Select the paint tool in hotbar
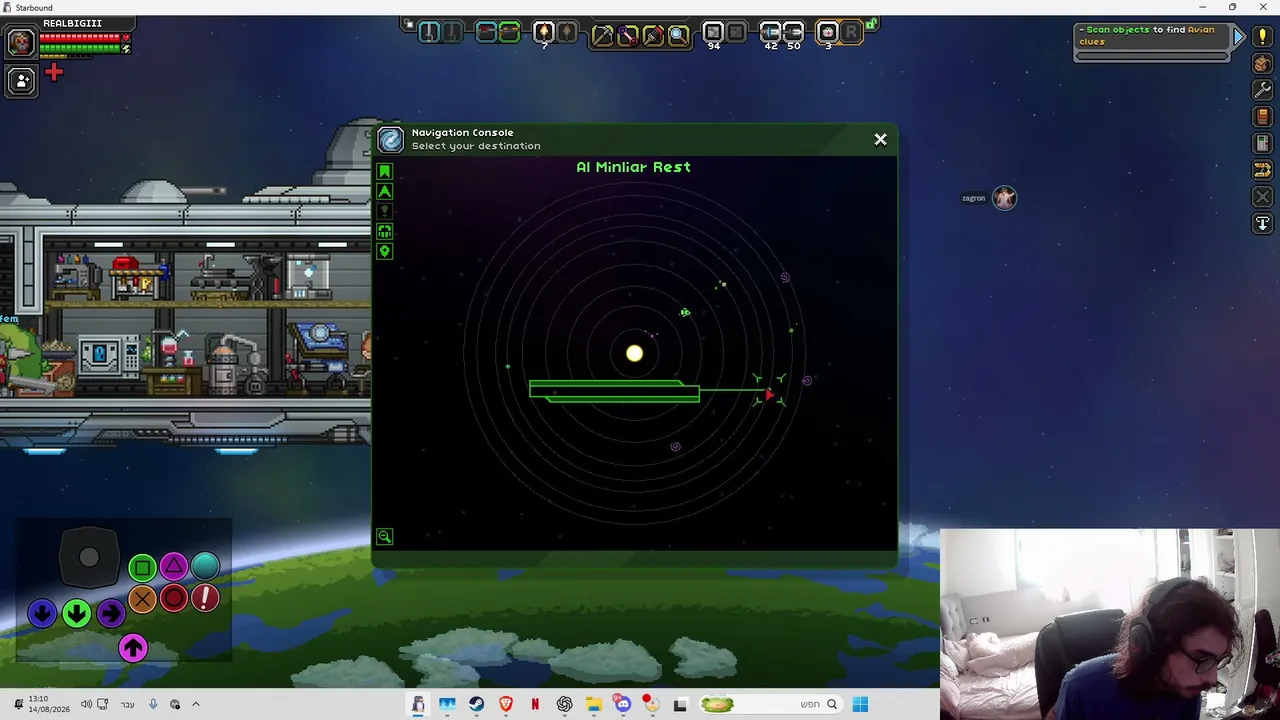This screenshot has width=1280, height=720. click(x=653, y=35)
